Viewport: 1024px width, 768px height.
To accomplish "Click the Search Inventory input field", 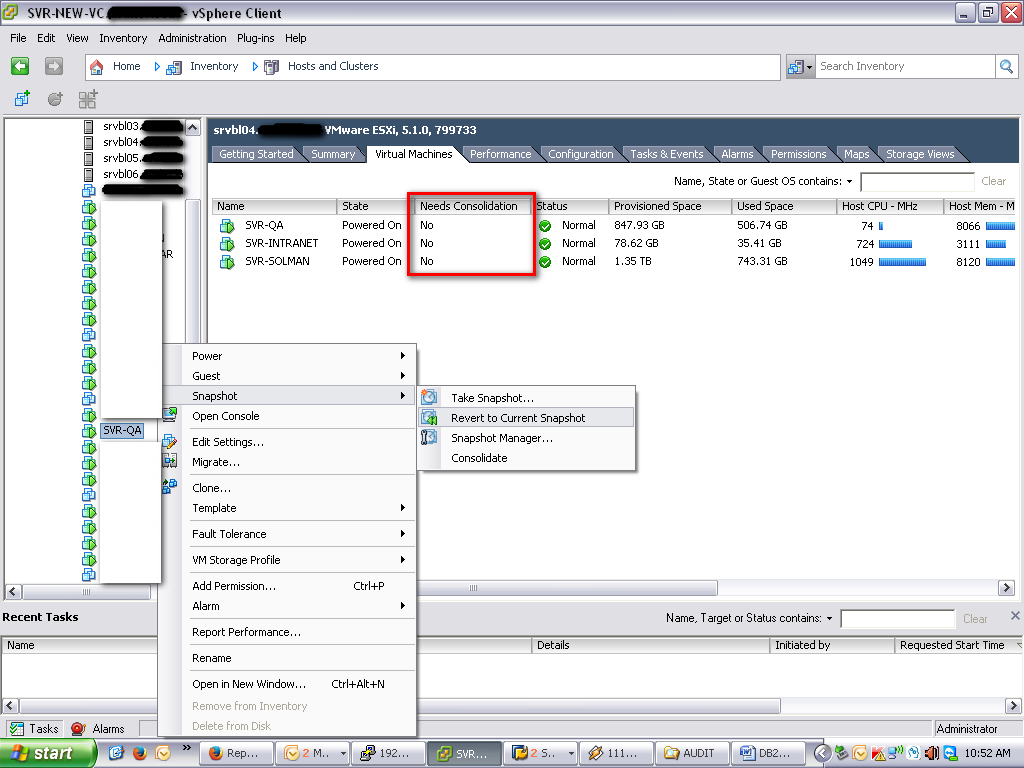I will (x=905, y=67).
